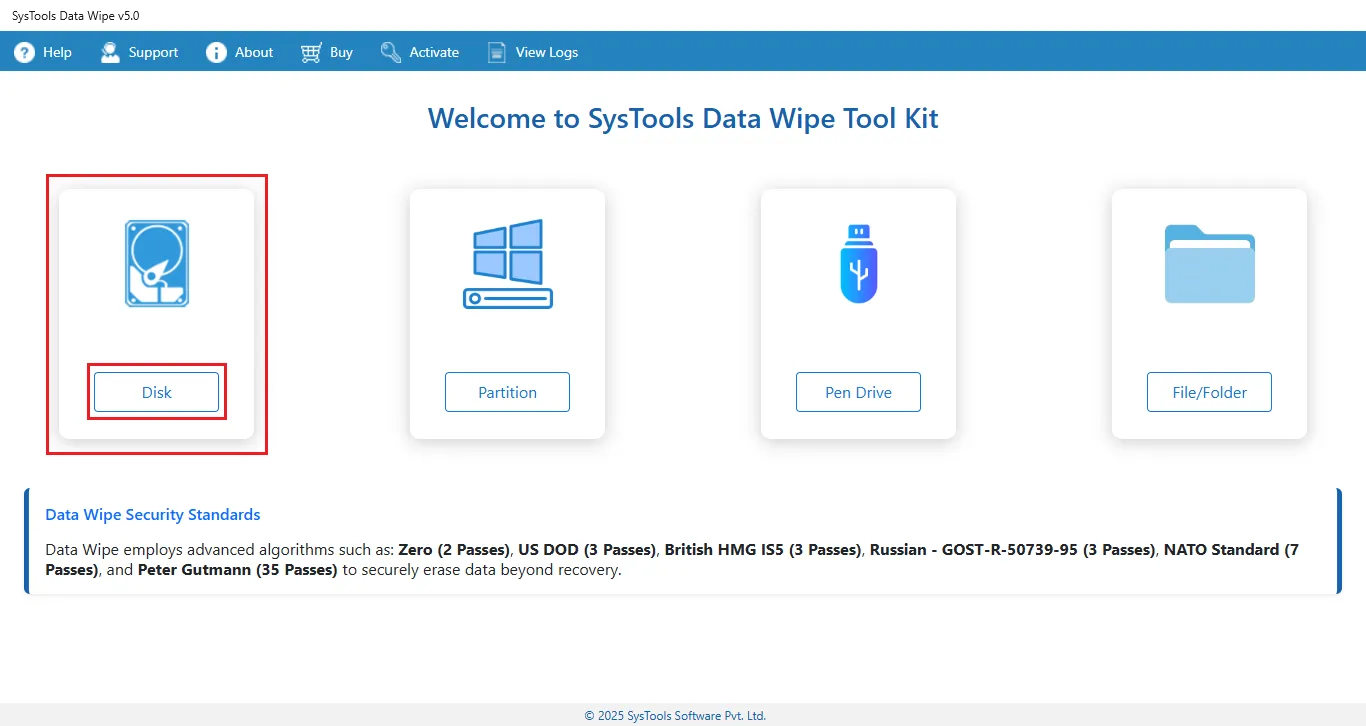Click the View Logs document icon
The height and width of the screenshot is (726, 1366).
(x=497, y=52)
